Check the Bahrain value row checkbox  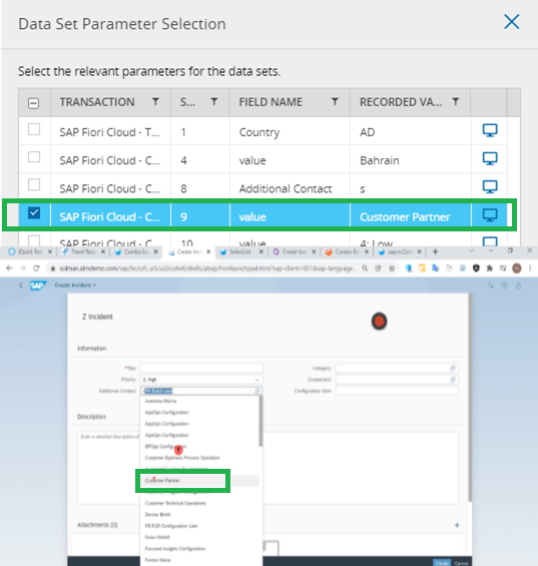point(34,157)
